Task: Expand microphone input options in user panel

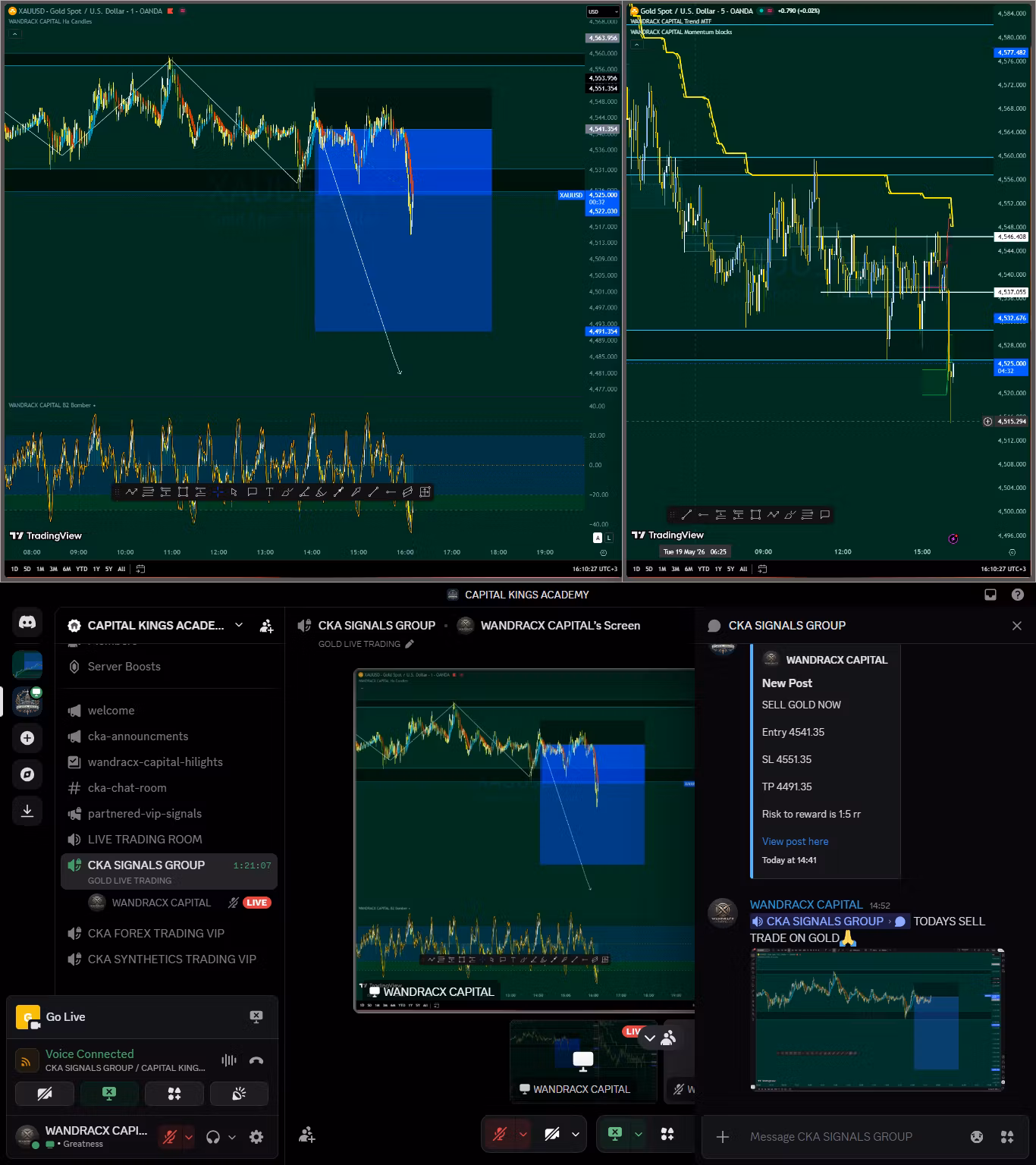Action: (189, 1137)
